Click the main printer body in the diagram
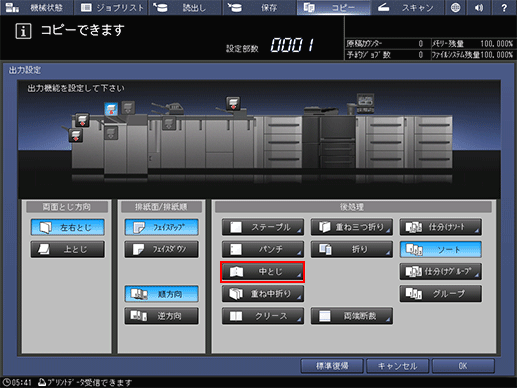Viewport: 517px width, 388px height. pyautogui.click(x=329, y=142)
